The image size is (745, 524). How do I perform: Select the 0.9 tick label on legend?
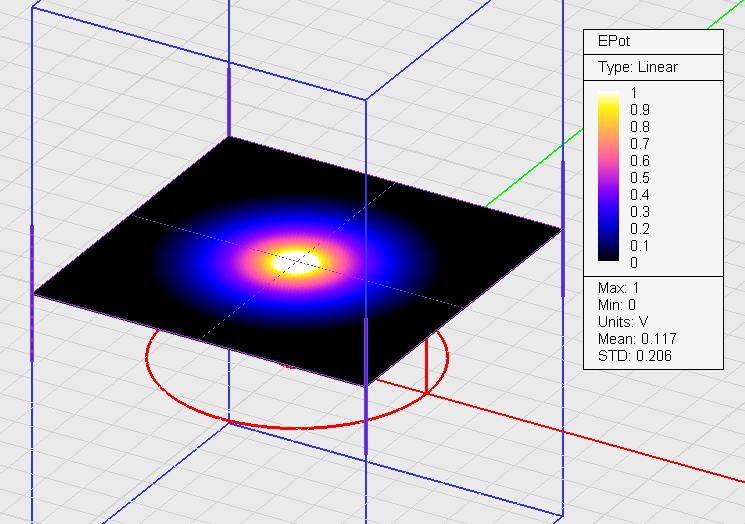pos(639,110)
